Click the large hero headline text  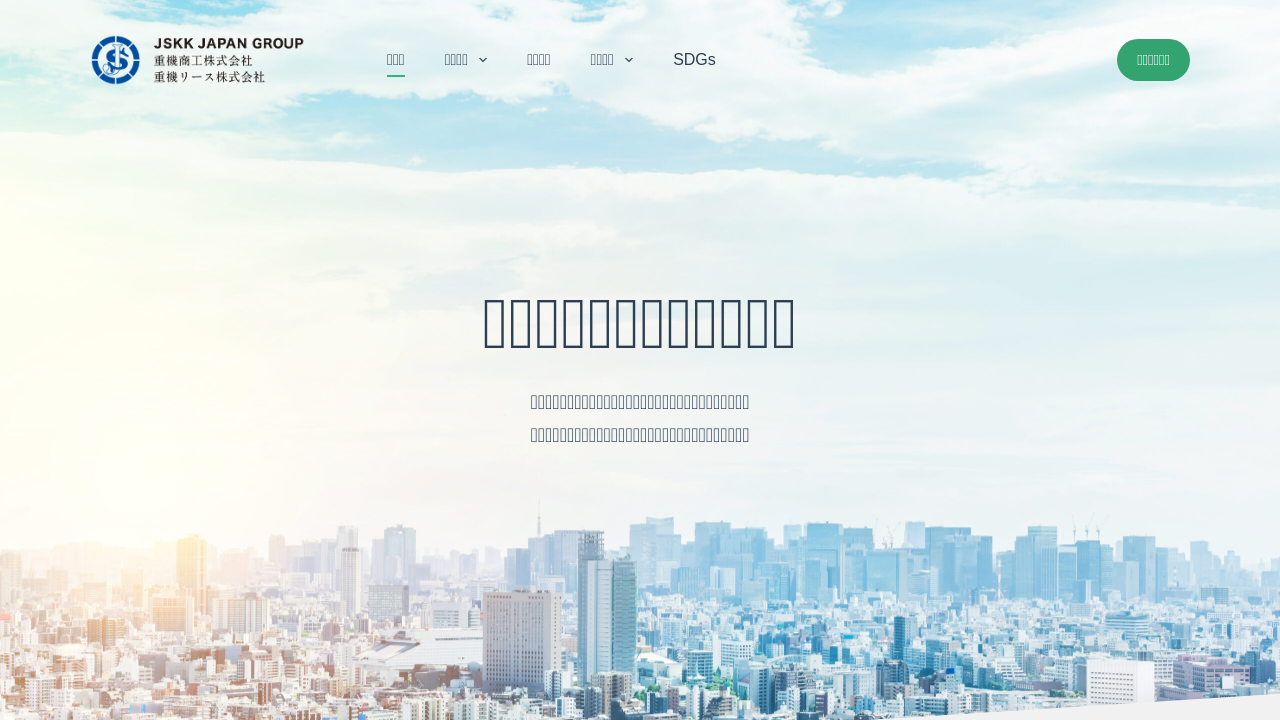639,324
